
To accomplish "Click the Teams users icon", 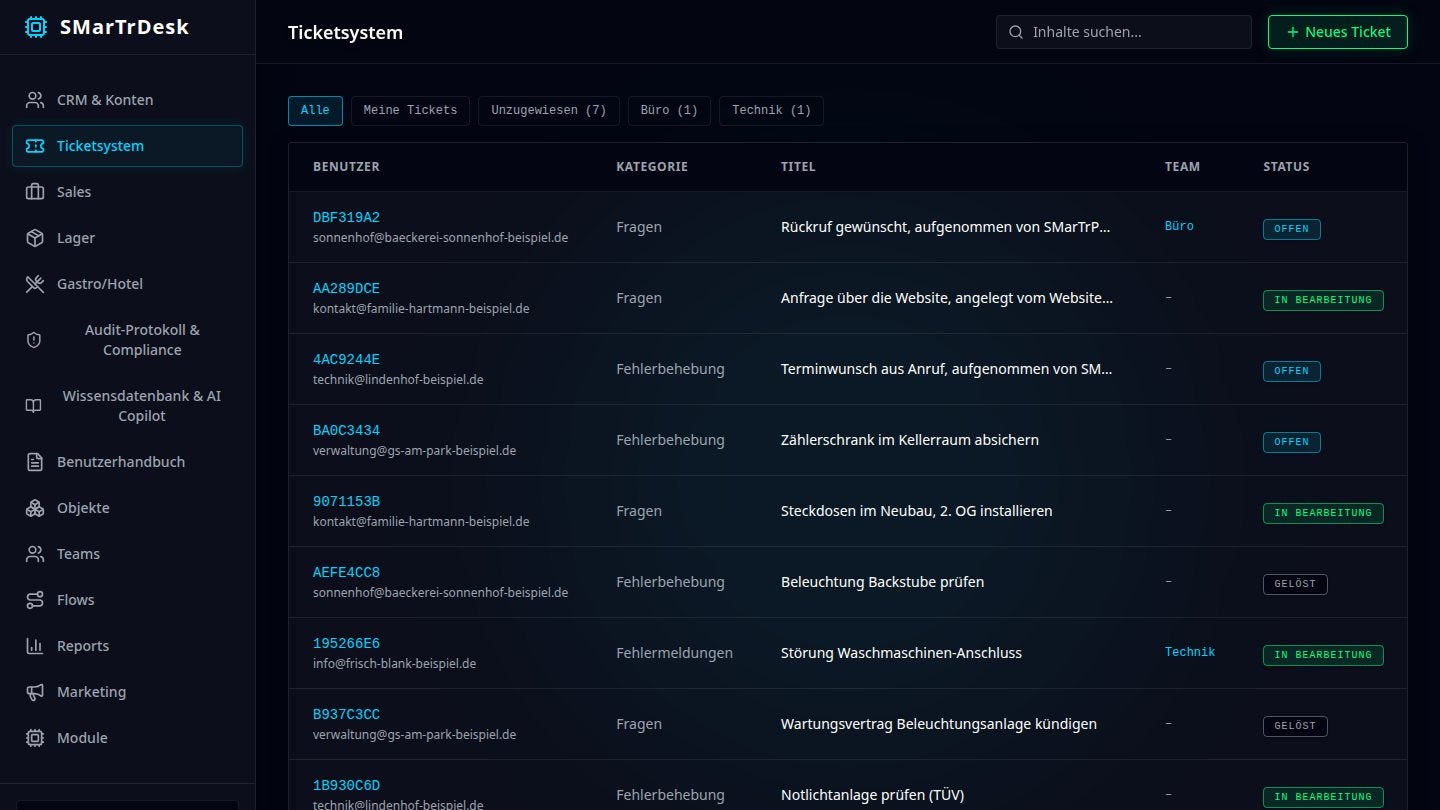I will tap(35, 554).
